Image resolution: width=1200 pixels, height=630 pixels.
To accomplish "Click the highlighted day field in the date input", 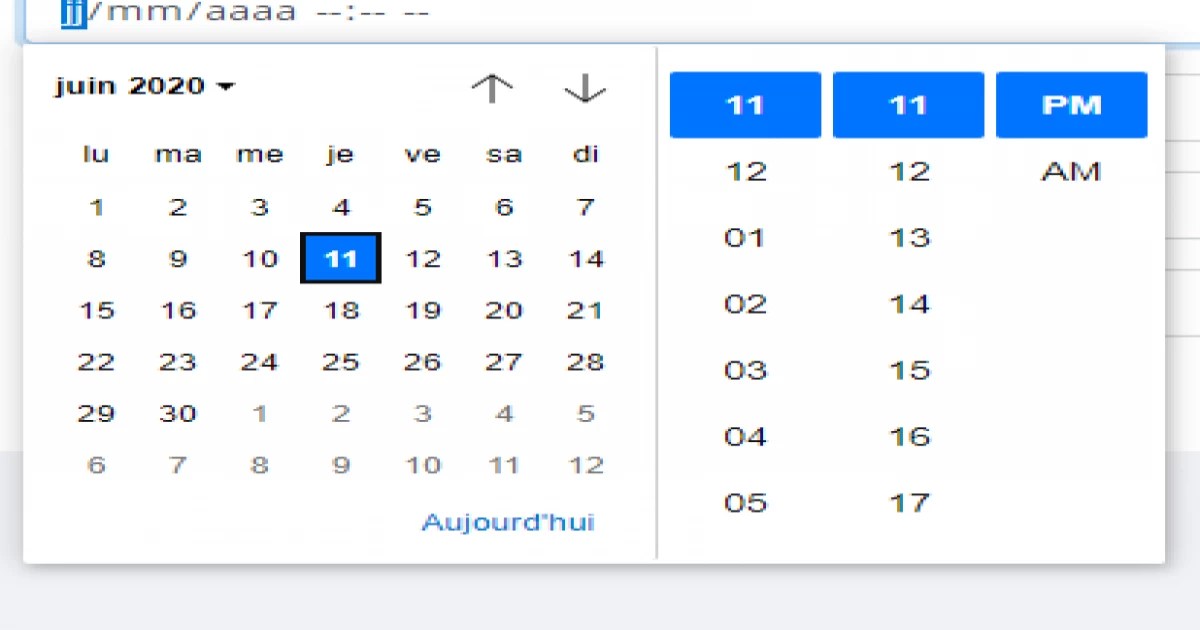I will coord(69,13).
